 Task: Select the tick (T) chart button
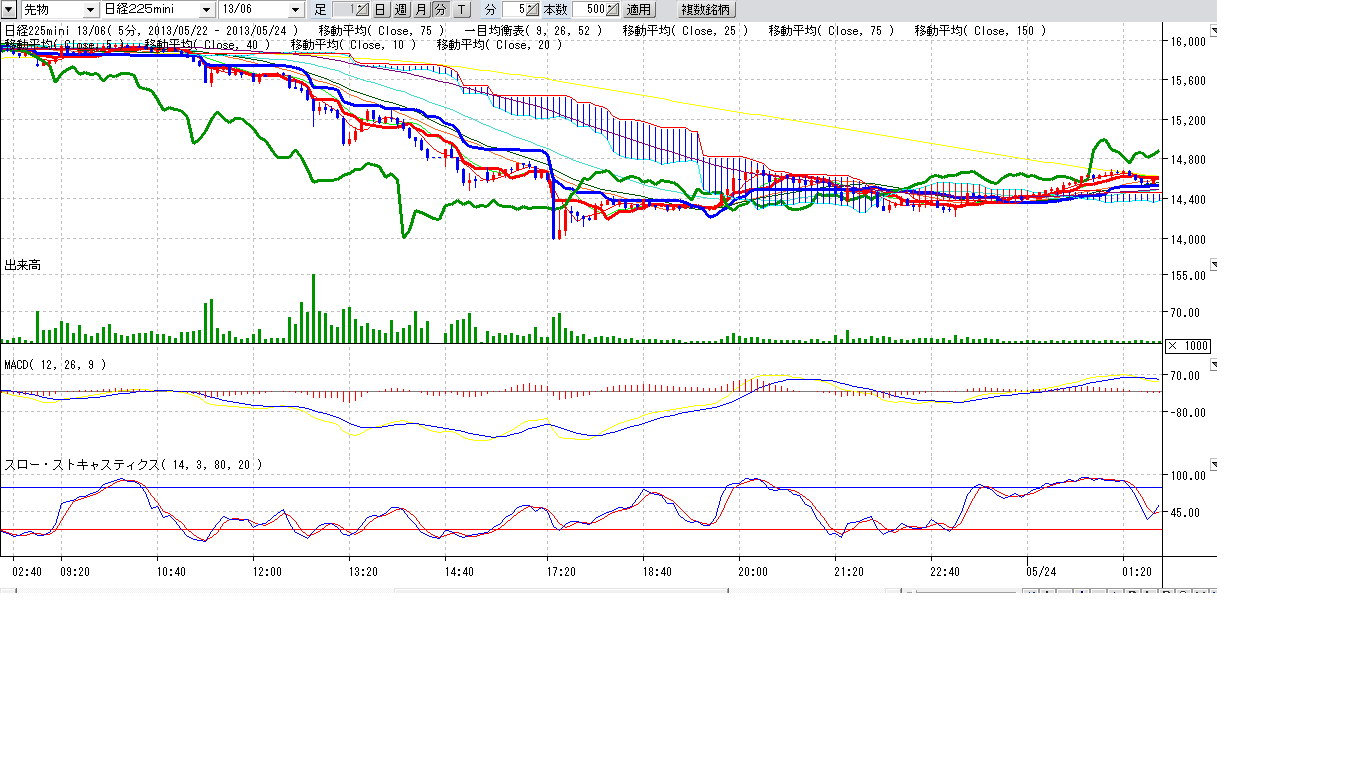click(x=461, y=9)
